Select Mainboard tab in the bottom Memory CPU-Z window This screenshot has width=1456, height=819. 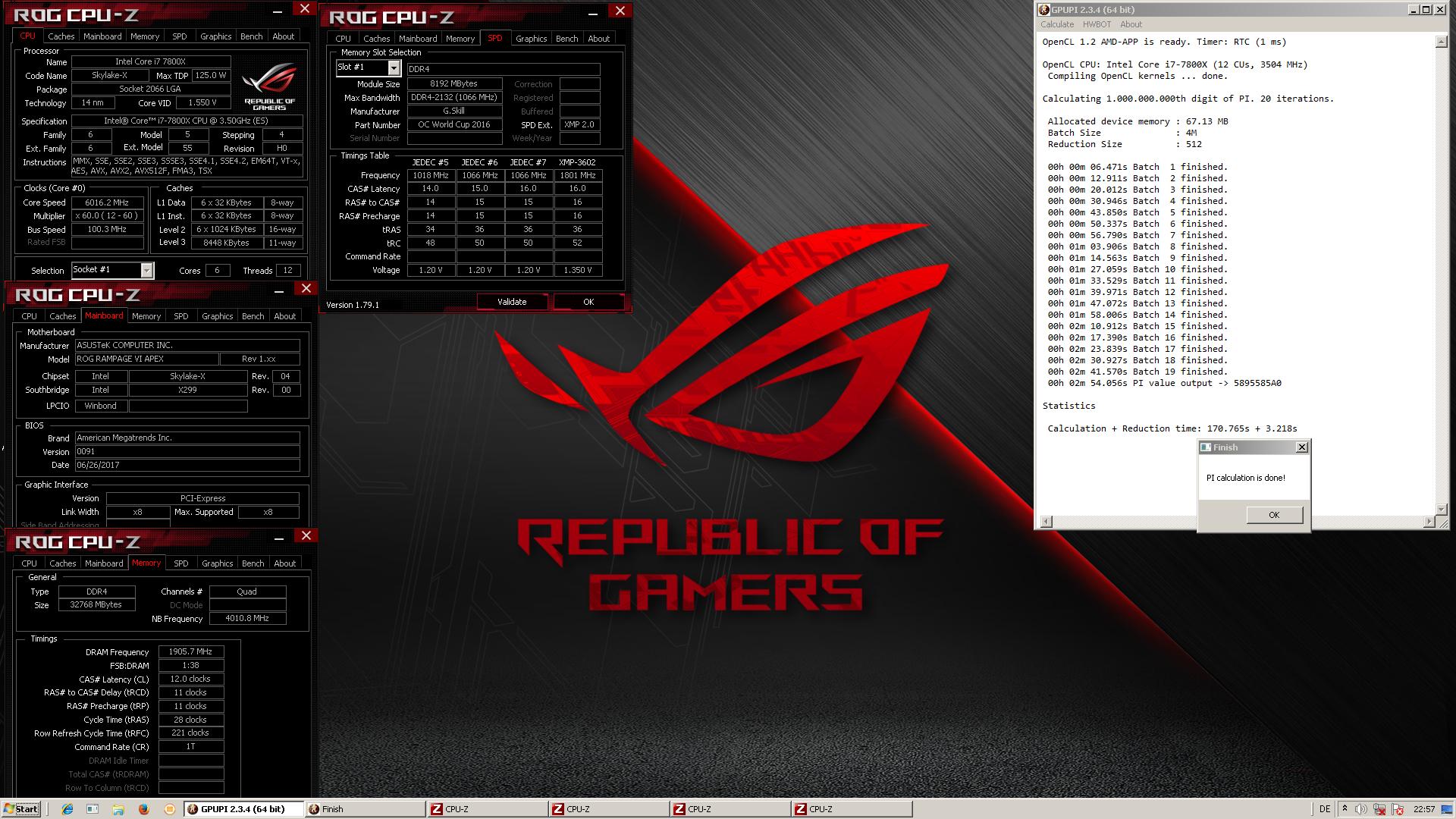click(104, 563)
